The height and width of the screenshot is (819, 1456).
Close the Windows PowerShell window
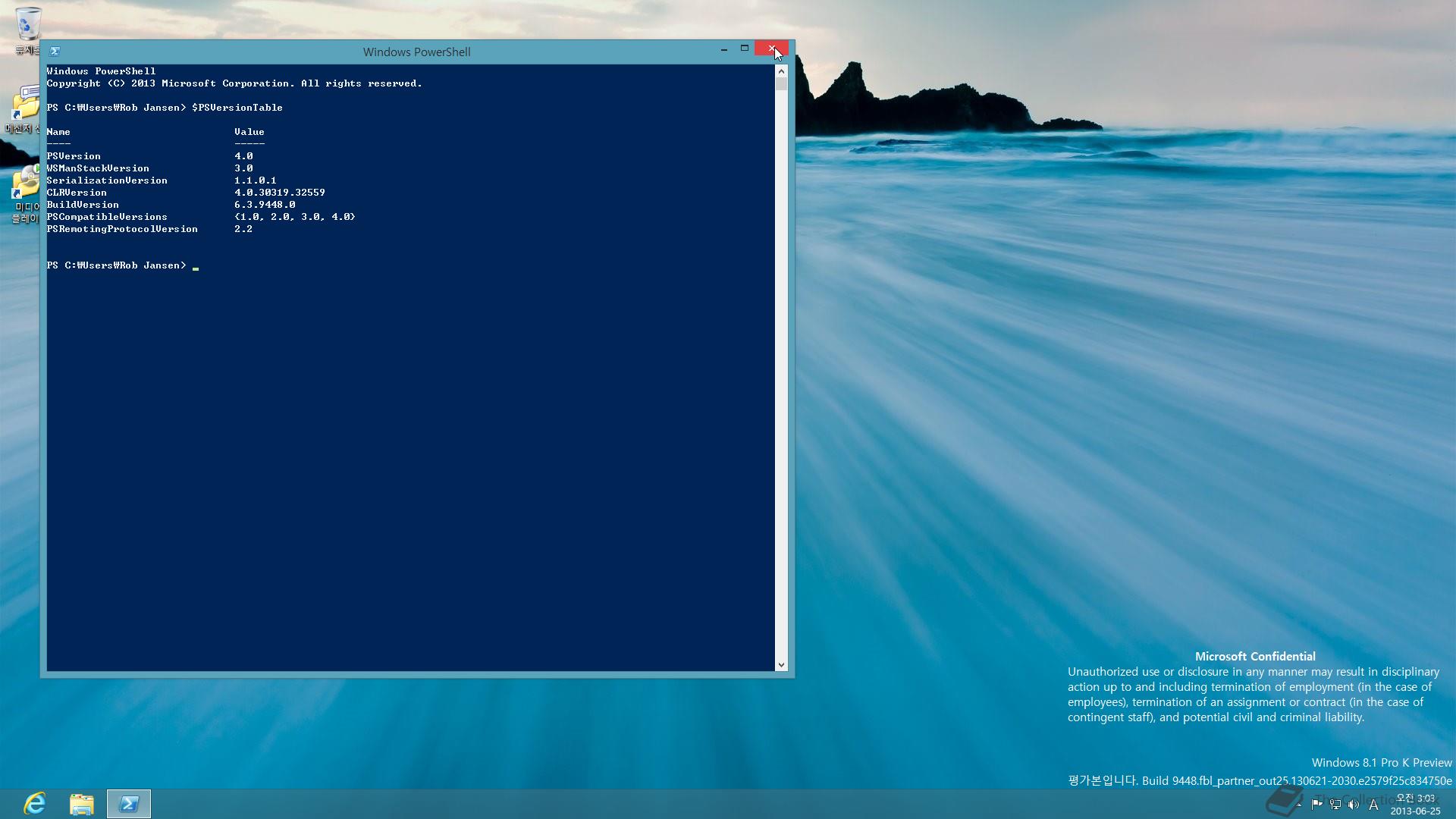click(x=772, y=49)
